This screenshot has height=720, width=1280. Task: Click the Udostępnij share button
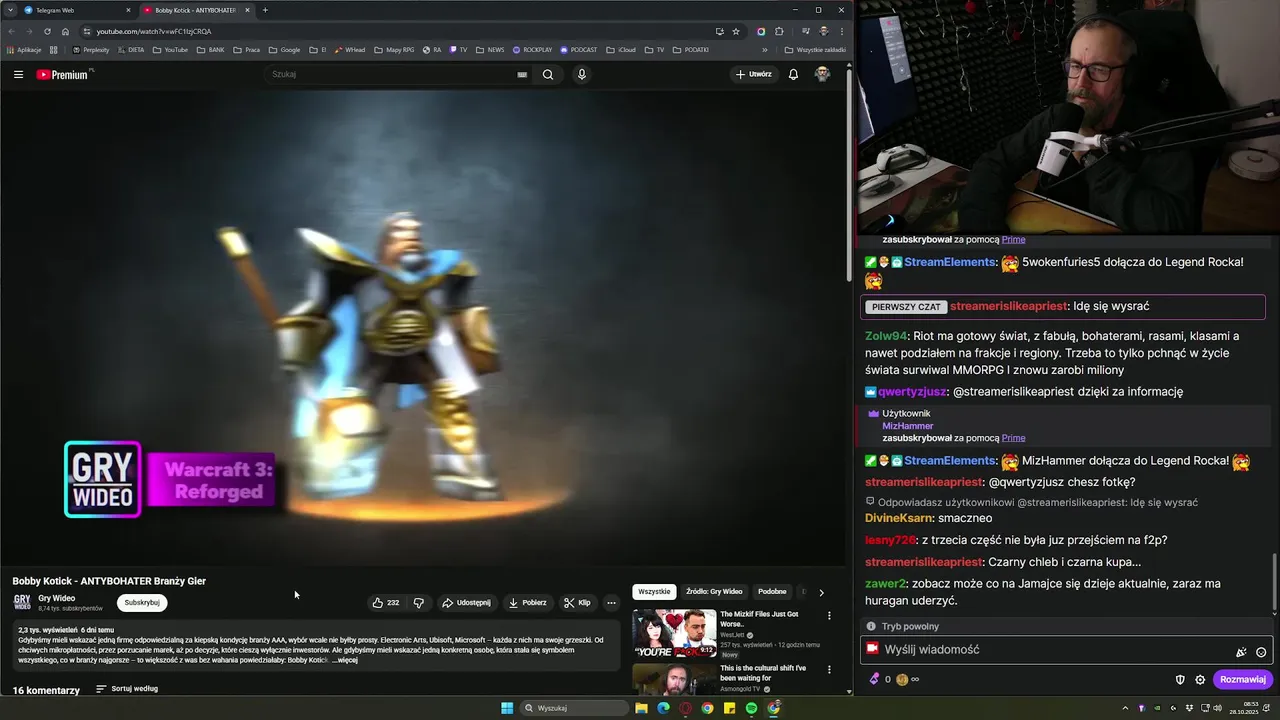click(x=466, y=603)
